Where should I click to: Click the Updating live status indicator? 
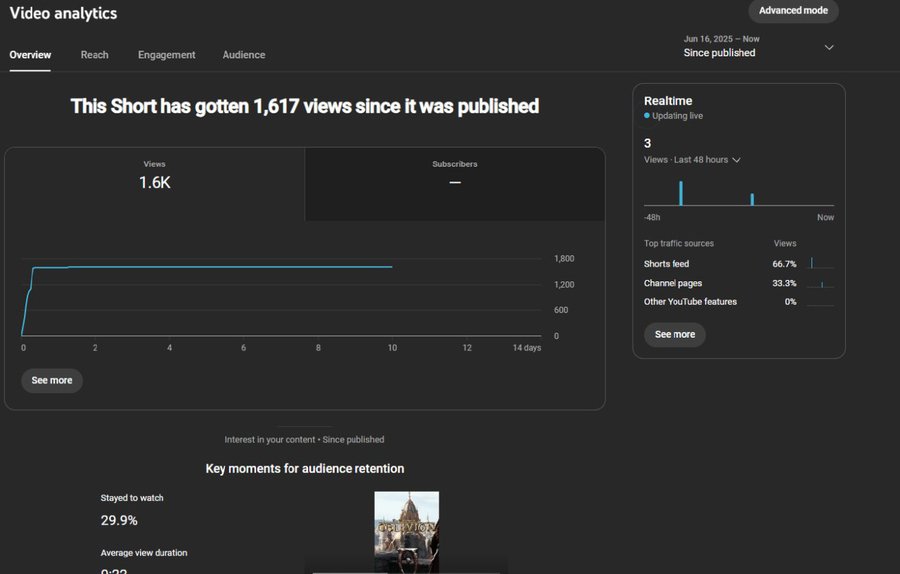coord(673,116)
